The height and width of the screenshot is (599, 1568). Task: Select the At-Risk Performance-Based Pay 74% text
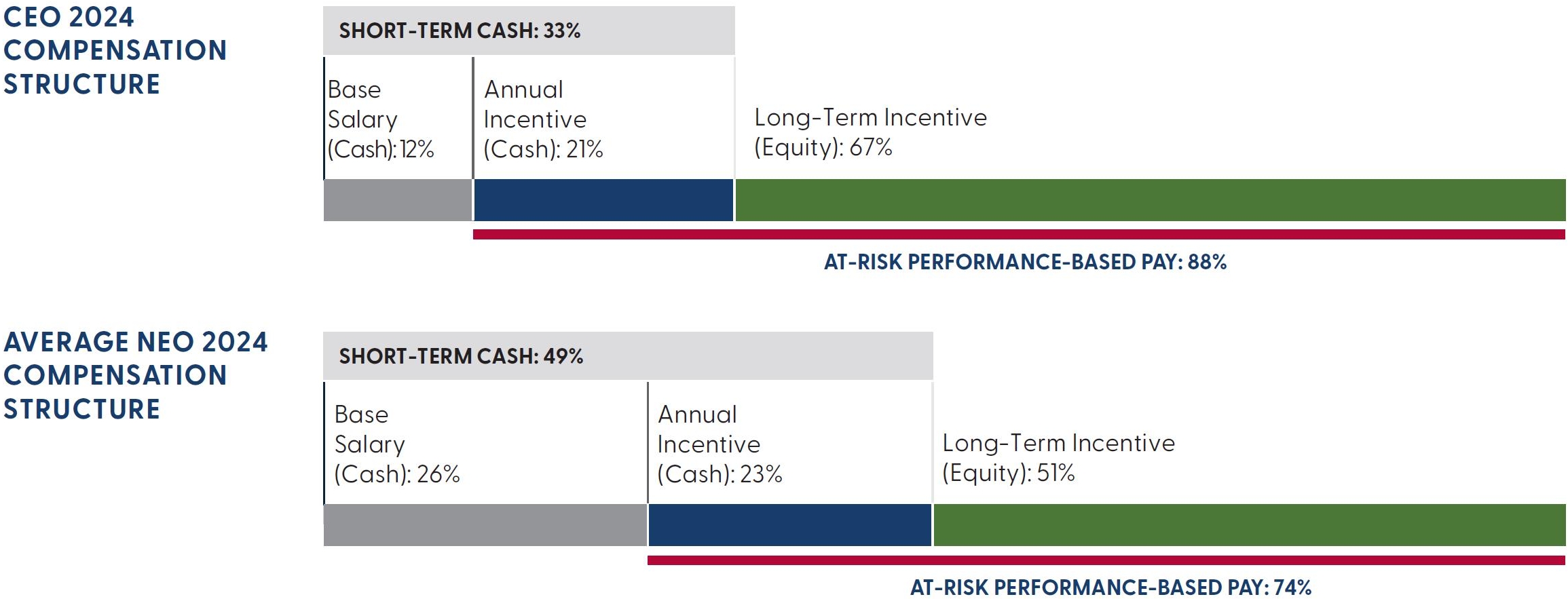[1110, 587]
